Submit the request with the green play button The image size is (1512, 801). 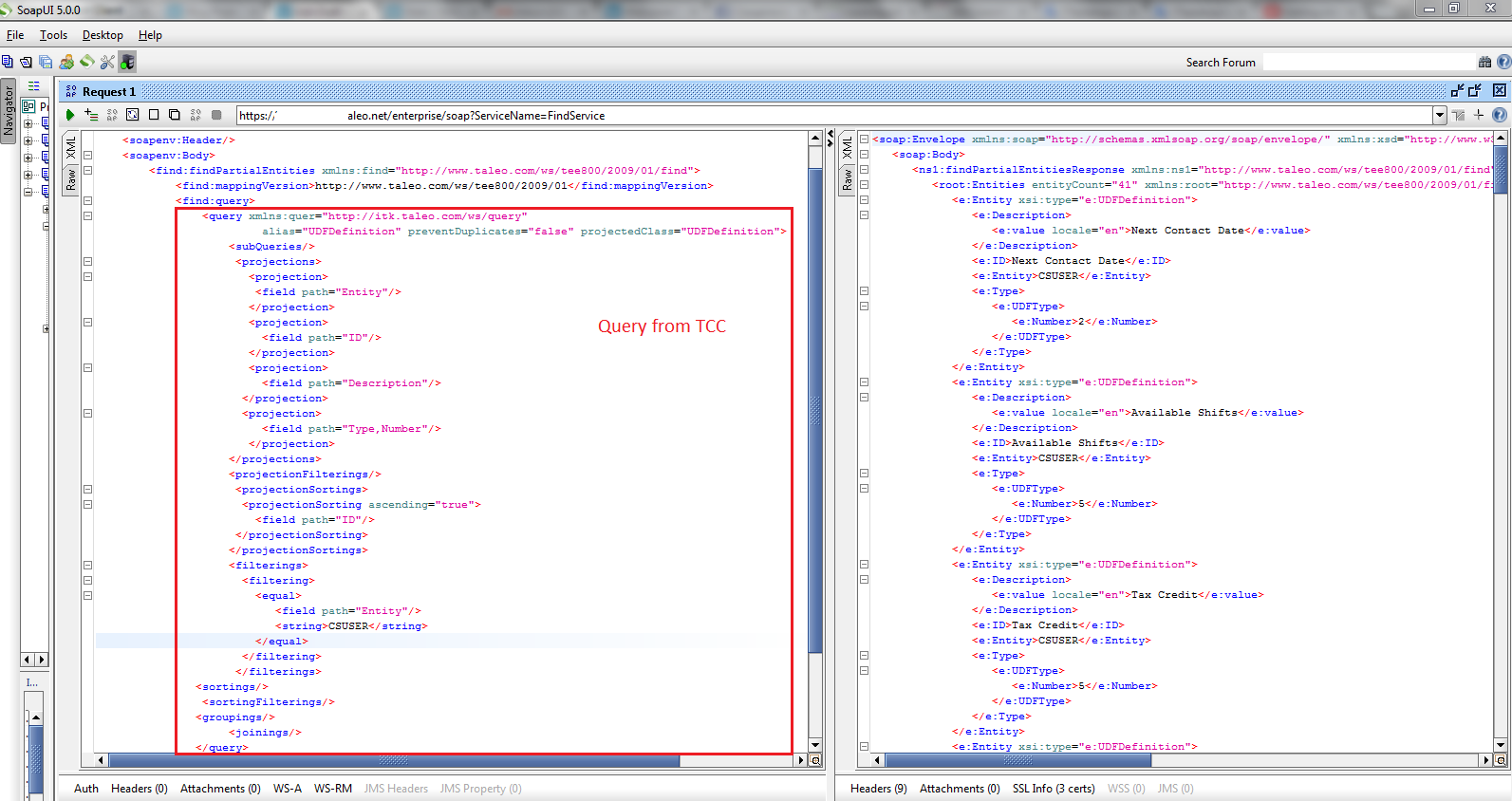70,115
